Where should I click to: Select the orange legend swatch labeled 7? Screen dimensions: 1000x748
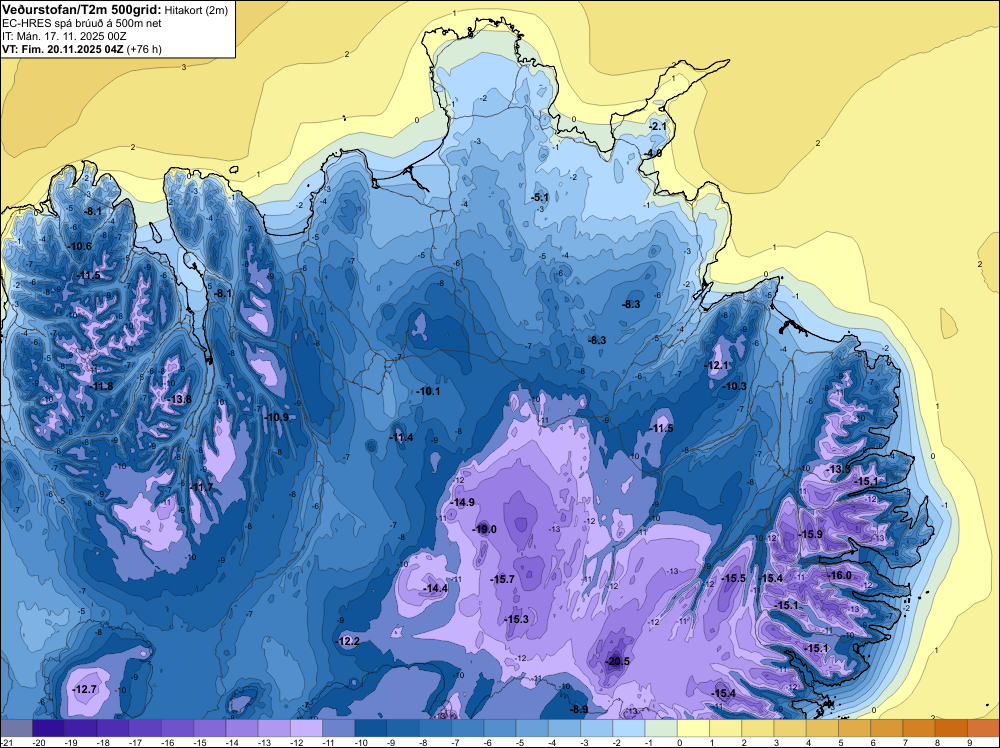[x=919, y=728]
